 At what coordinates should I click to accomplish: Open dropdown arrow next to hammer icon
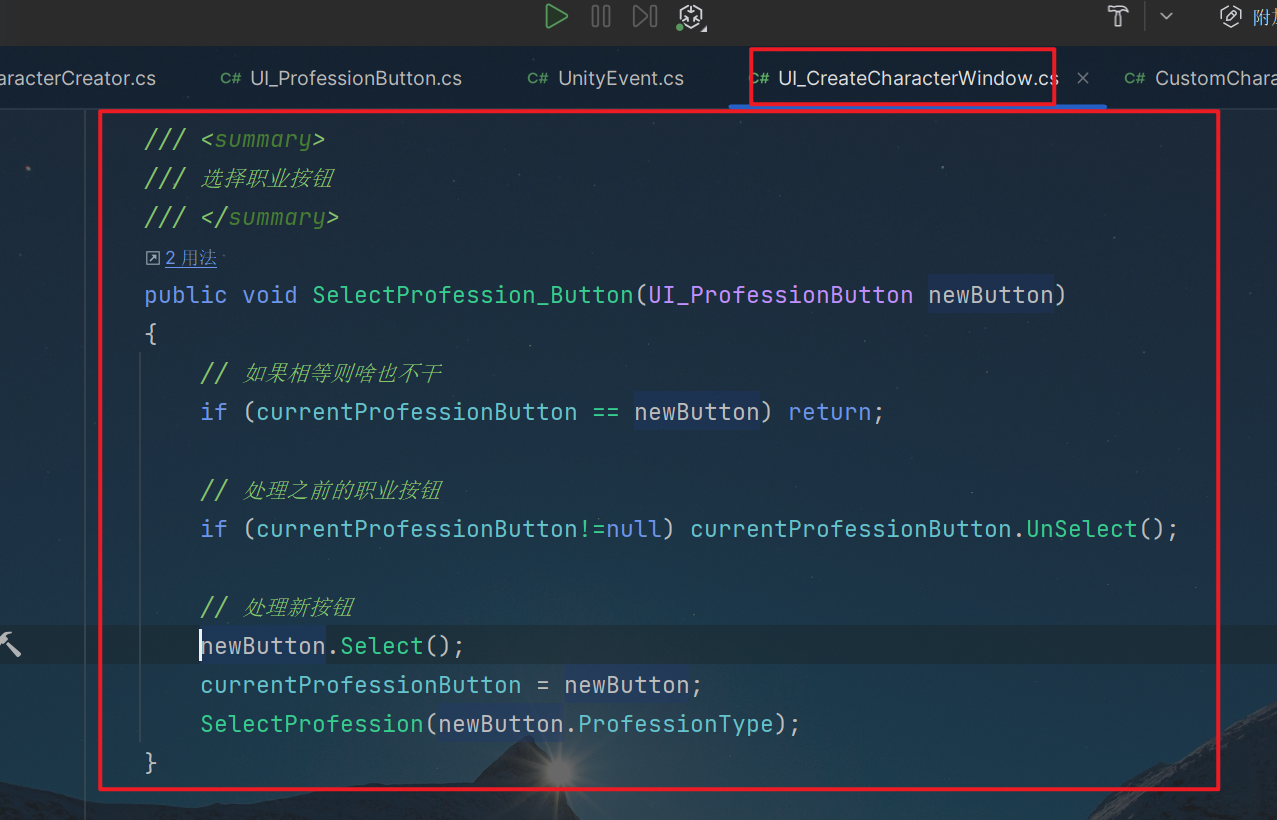tap(1166, 16)
